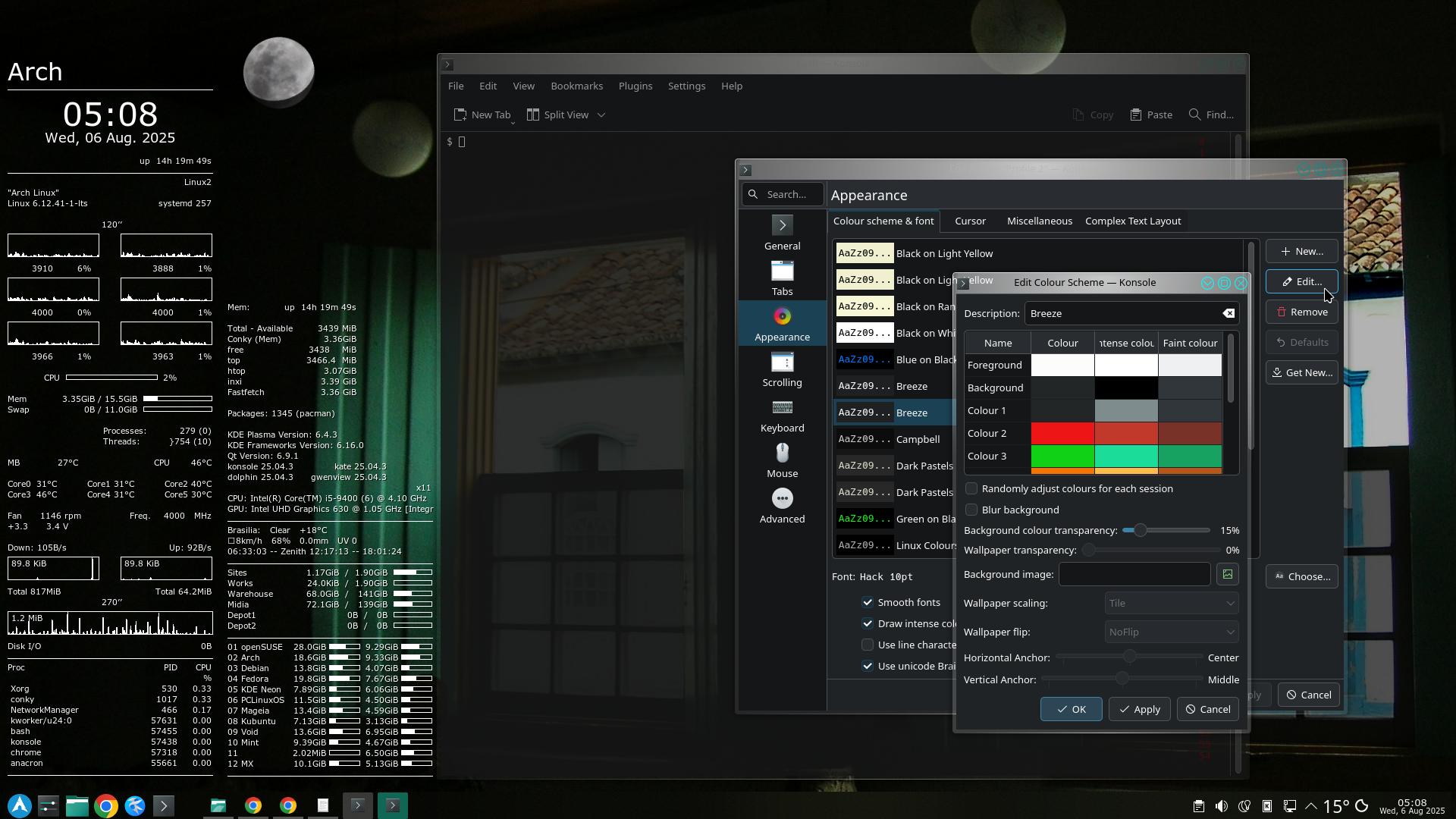Image resolution: width=1456 pixels, height=819 pixels.
Task: Select the Appearance settings category
Action: pos(782,324)
